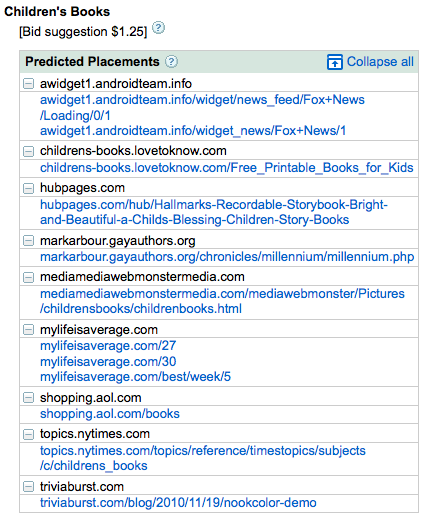Screen dimensions: 437x513
Task: Collapse the triviaburst.com group
Action: point(29,487)
